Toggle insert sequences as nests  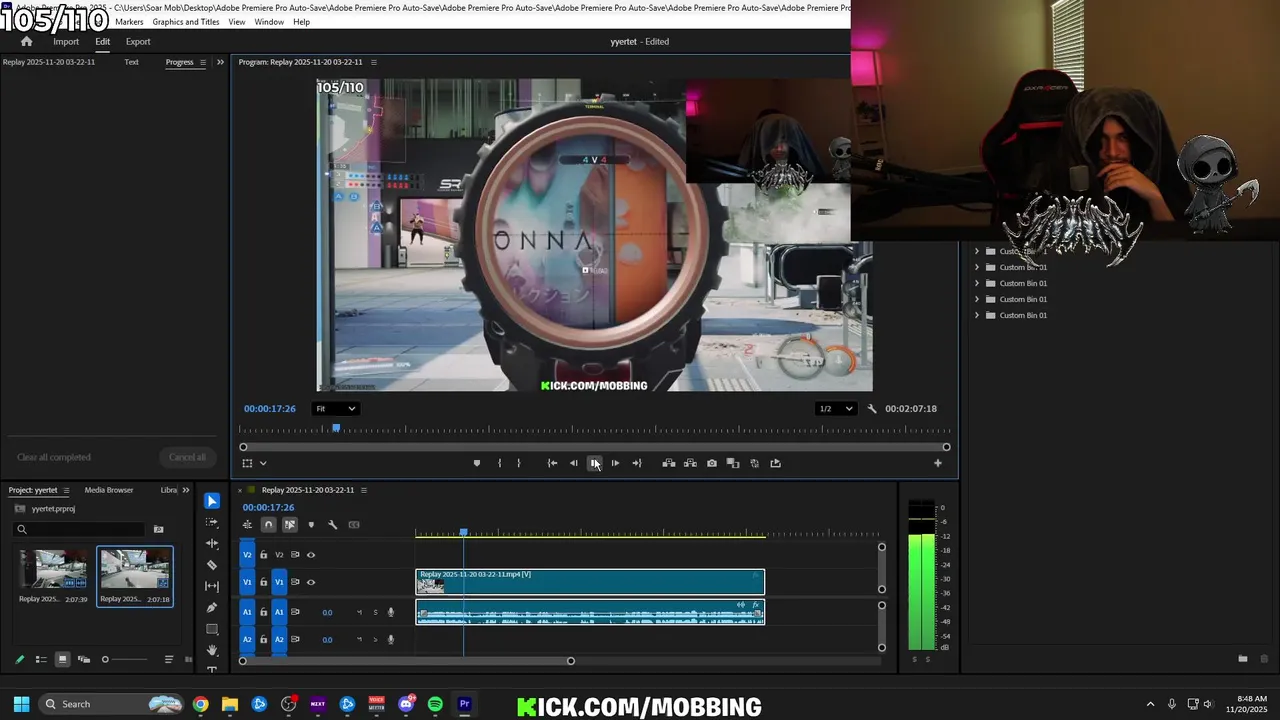pos(247,524)
